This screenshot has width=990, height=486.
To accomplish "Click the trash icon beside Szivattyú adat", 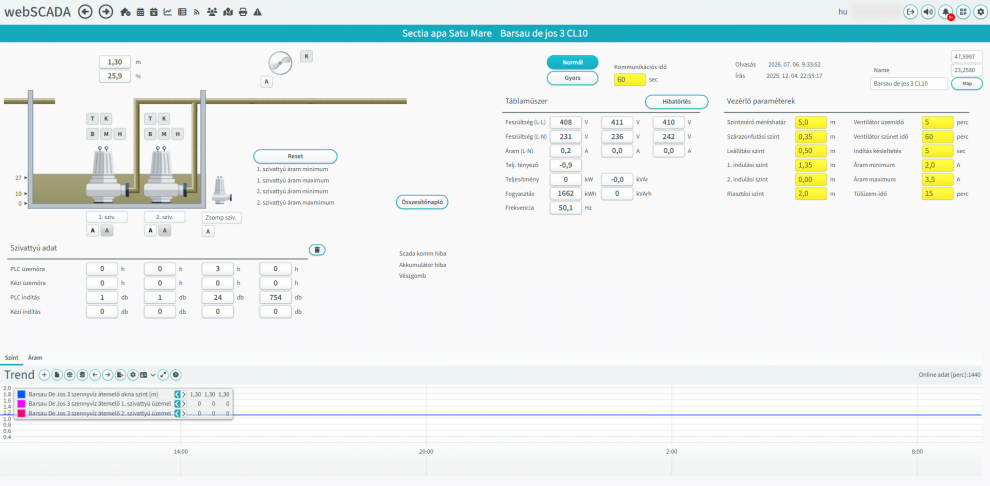I will [317, 250].
